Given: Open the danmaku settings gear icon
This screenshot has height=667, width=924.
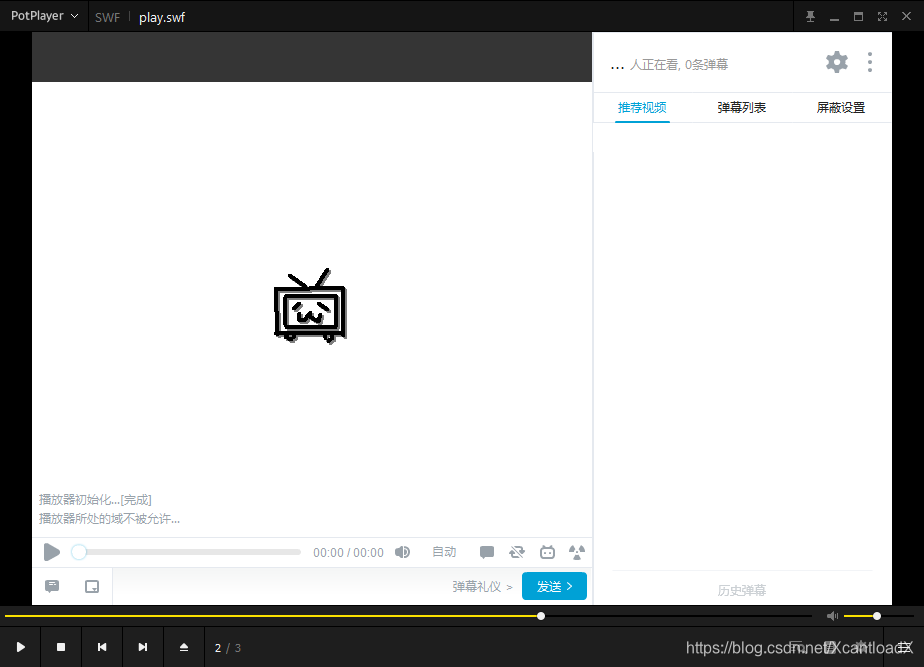Looking at the screenshot, I should pyautogui.click(x=837, y=62).
